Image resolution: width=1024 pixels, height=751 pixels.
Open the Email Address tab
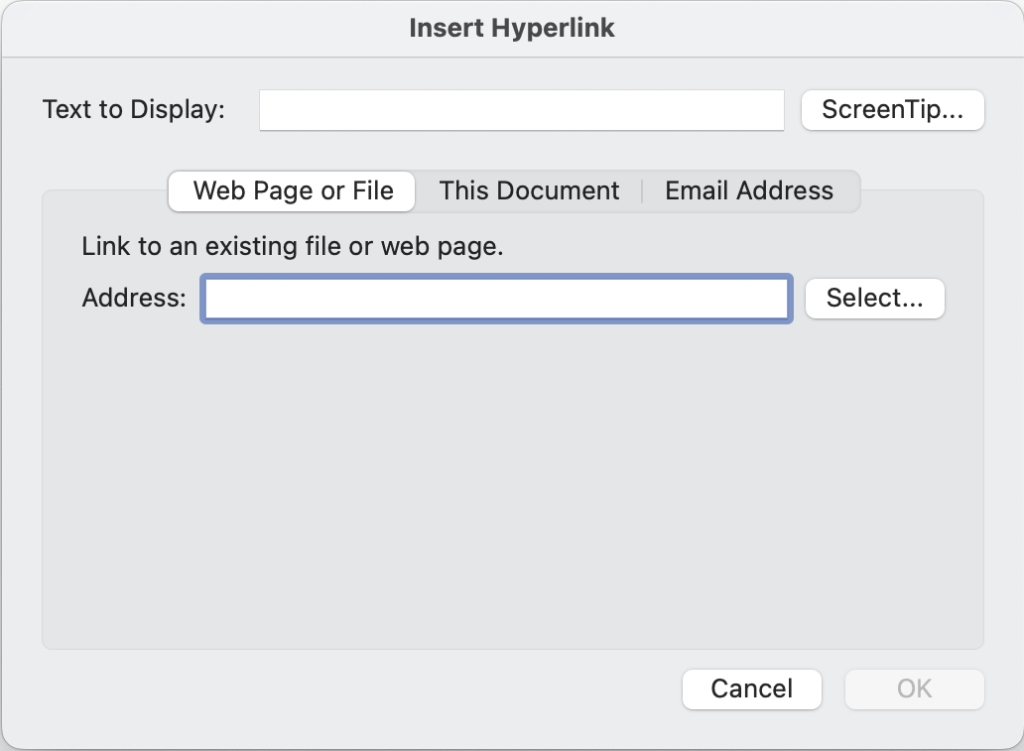[x=749, y=191]
